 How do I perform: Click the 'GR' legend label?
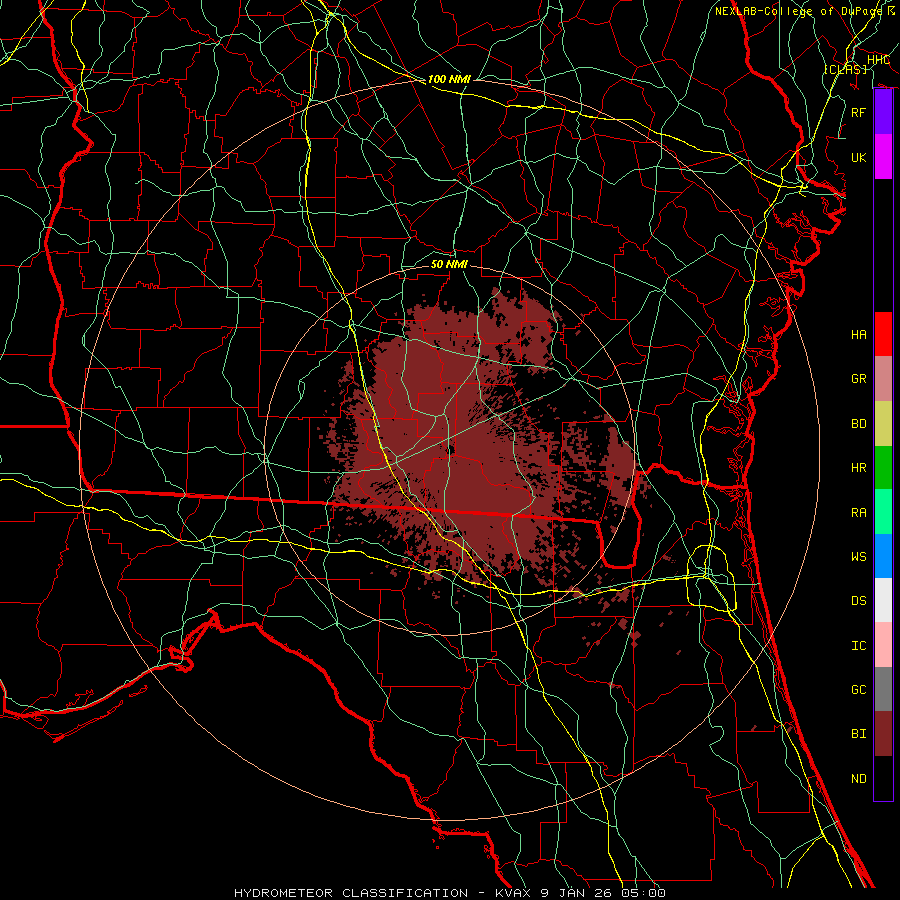click(x=859, y=379)
